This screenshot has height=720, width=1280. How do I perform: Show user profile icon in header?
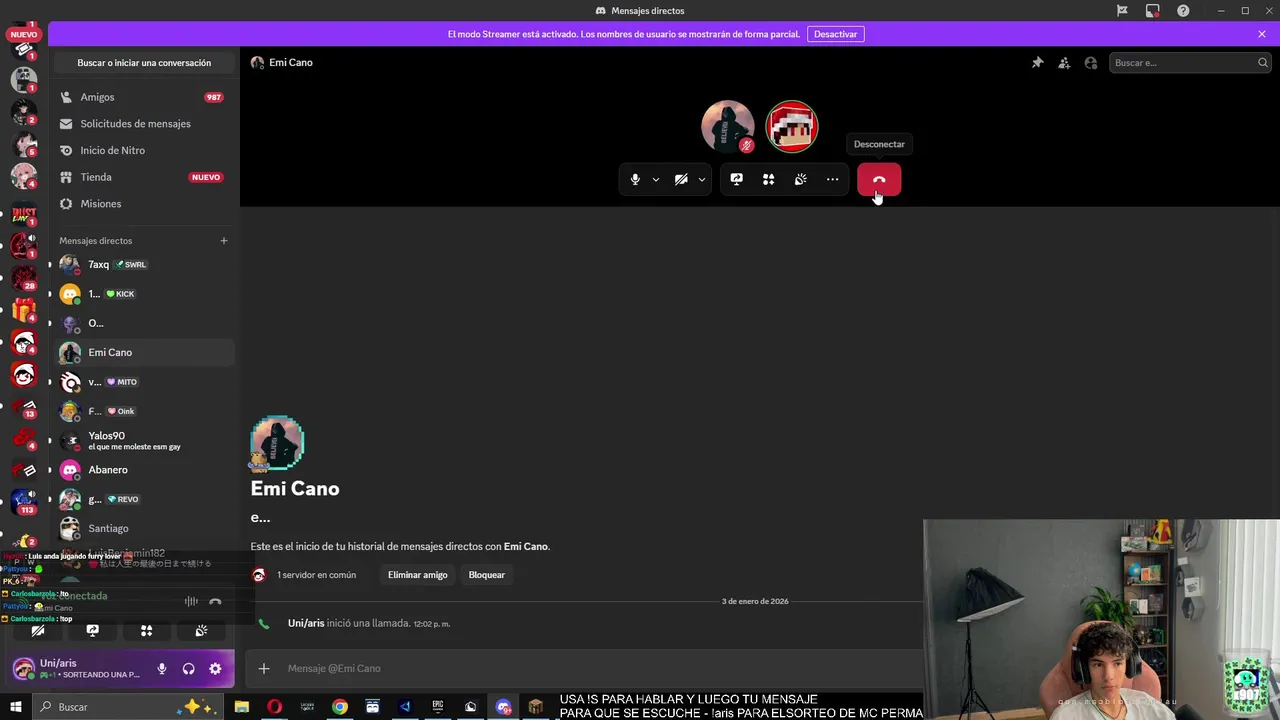tap(1091, 63)
